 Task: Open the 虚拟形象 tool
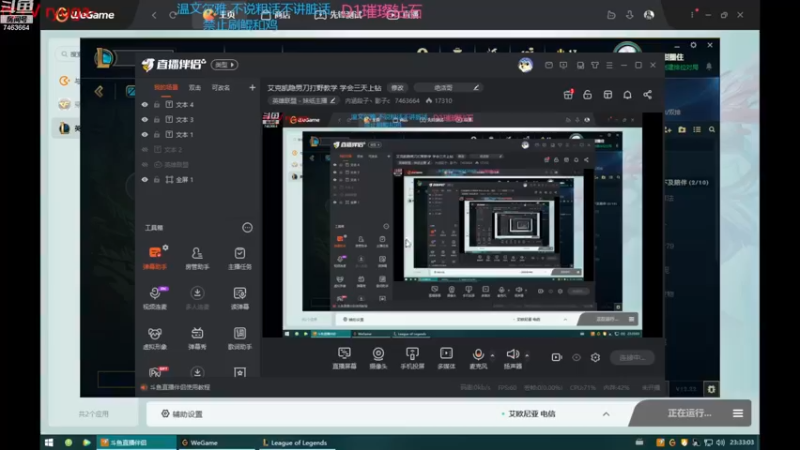click(x=155, y=338)
